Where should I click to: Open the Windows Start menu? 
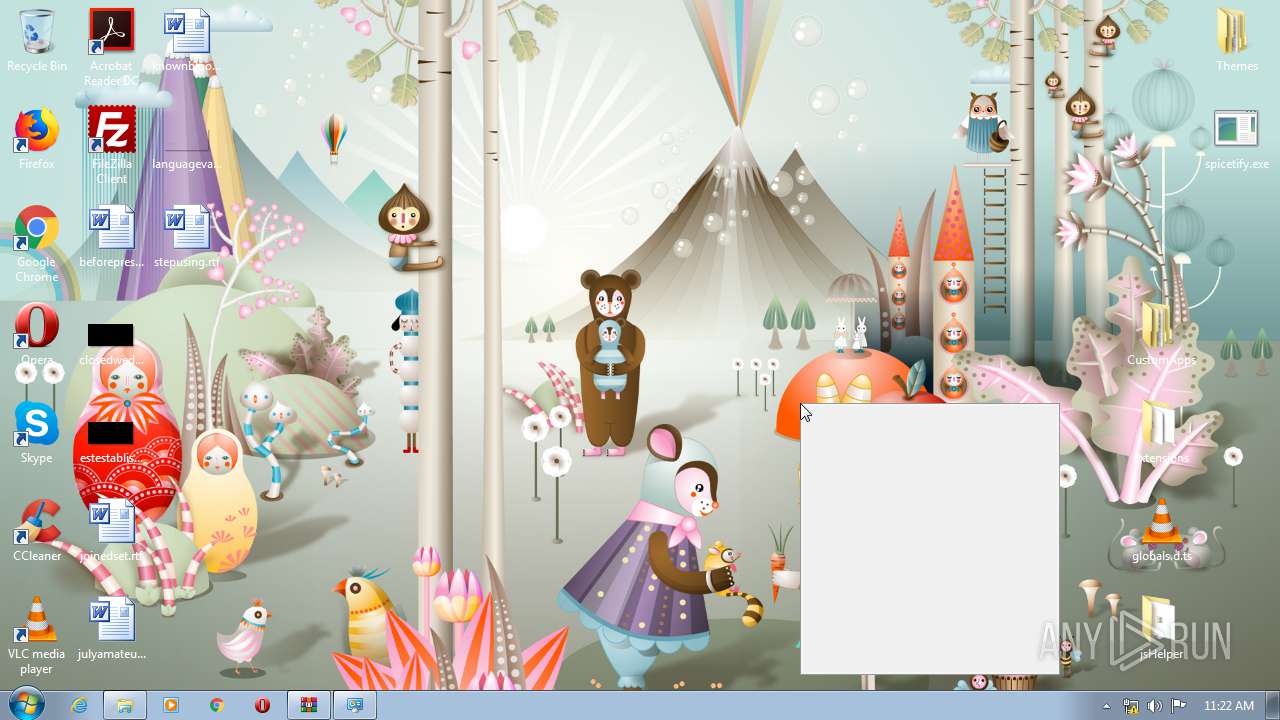tap(26, 705)
